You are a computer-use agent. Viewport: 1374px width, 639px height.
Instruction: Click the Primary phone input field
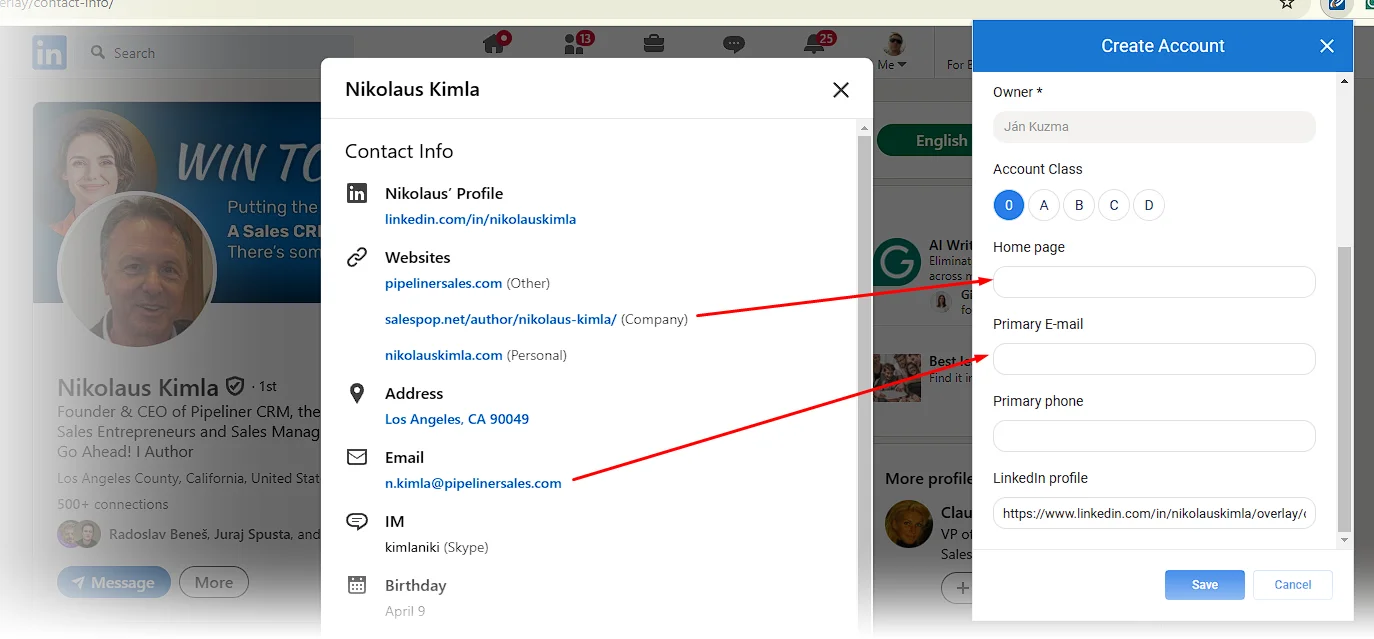pos(1154,436)
